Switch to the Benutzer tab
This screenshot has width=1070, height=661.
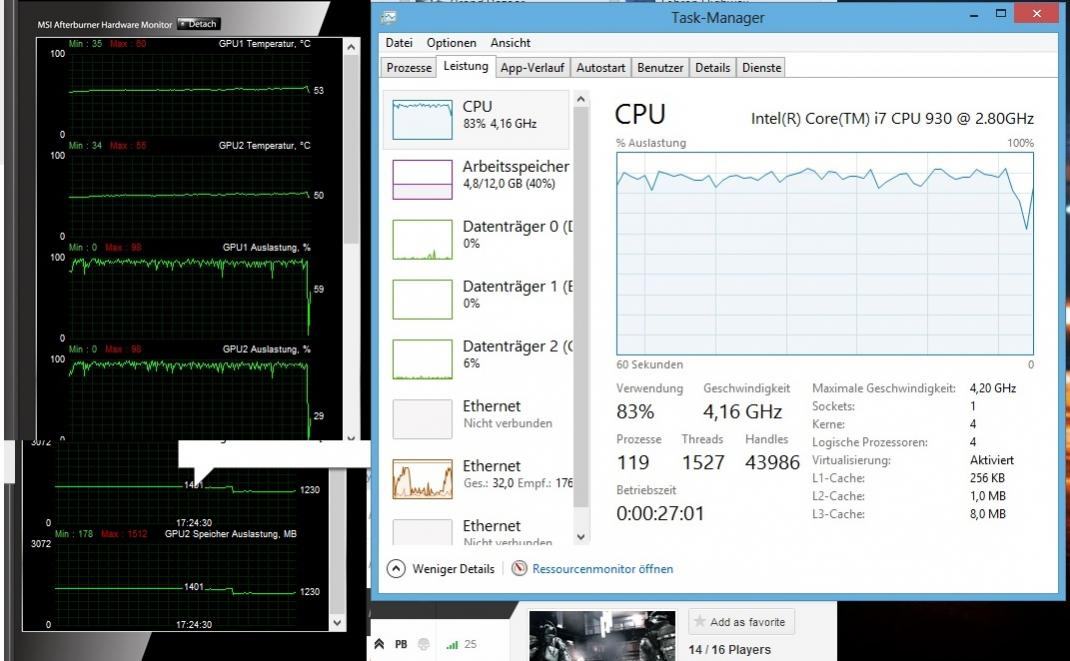click(660, 68)
